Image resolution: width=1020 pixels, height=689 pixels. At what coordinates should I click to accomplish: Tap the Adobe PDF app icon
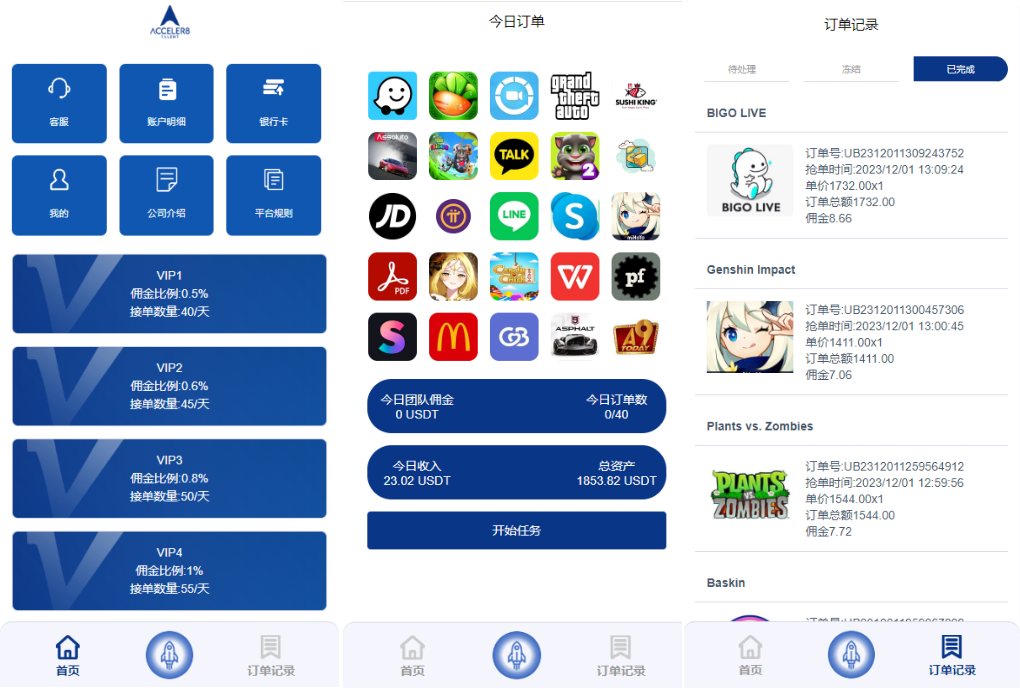tap(392, 277)
